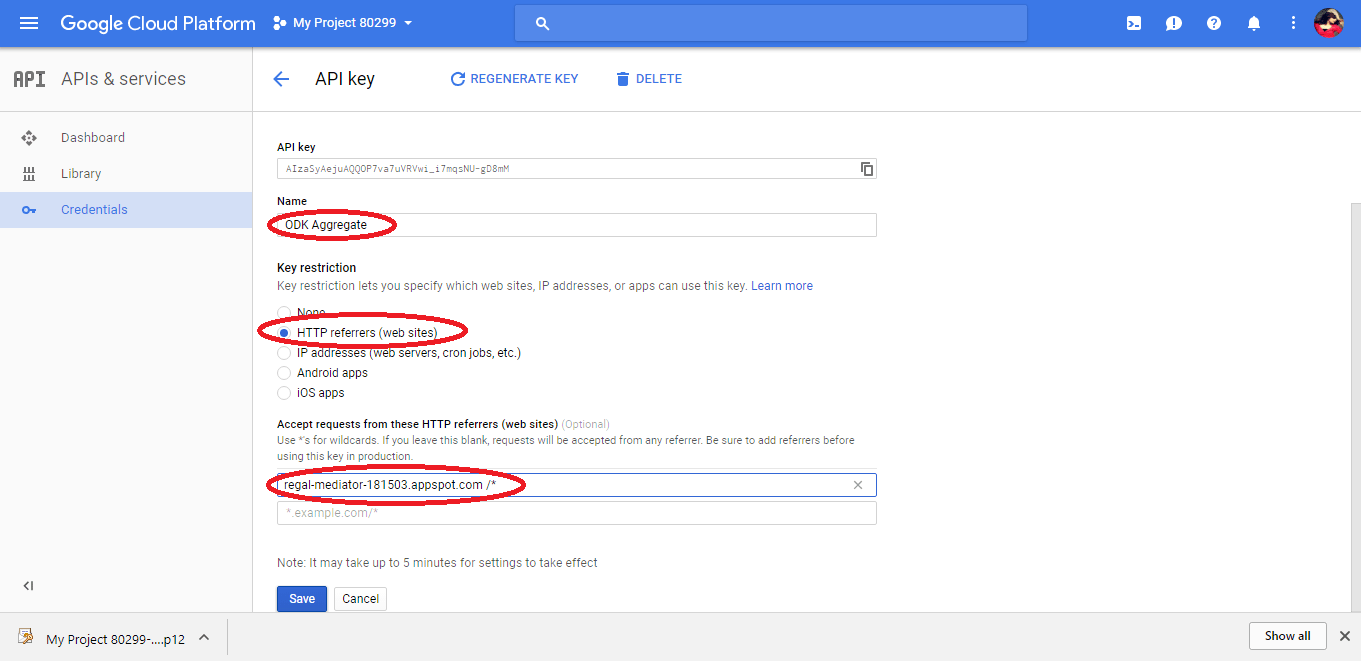The height and width of the screenshot is (661, 1361).
Task: Click the empty *.example.com/* referrer field
Action: coord(577,513)
